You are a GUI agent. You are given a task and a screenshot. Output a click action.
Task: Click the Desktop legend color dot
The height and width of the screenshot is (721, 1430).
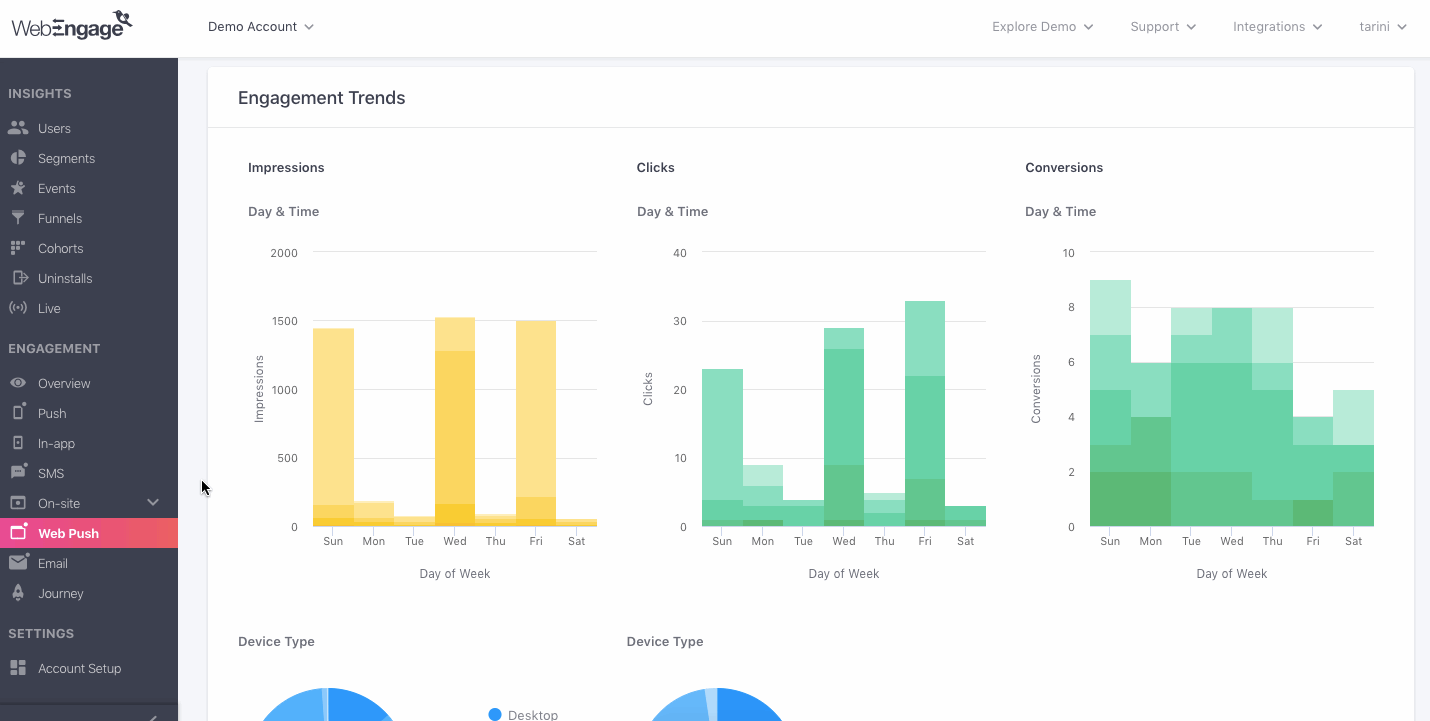click(x=495, y=714)
